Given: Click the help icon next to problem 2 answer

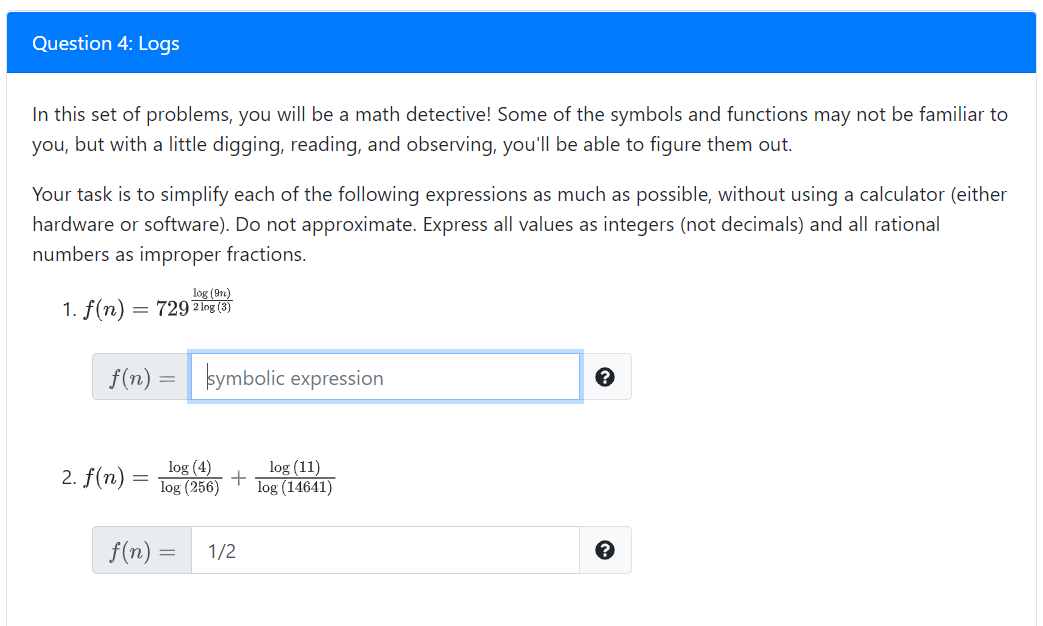Looking at the screenshot, I should (x=605, y=549).
